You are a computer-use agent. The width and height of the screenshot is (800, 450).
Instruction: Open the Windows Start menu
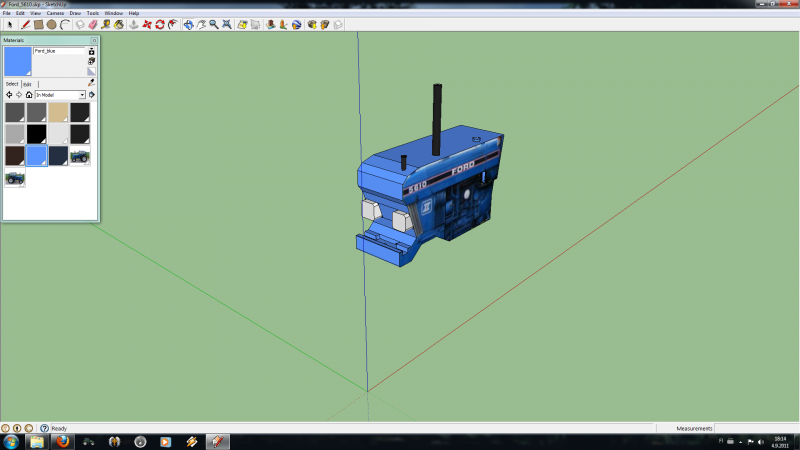pos(11,442)
